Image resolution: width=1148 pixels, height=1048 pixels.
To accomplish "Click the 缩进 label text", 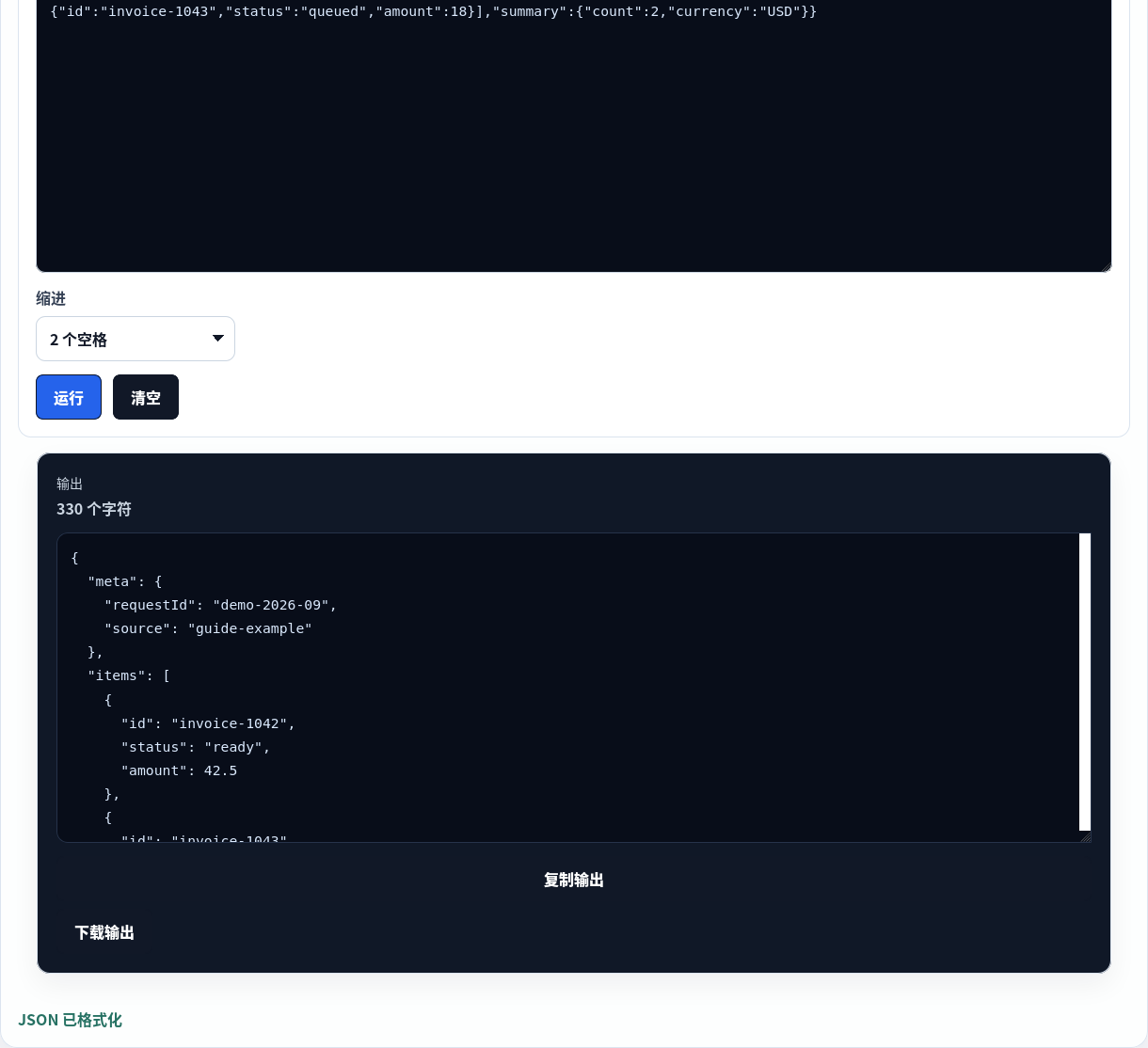I will 51,298.
